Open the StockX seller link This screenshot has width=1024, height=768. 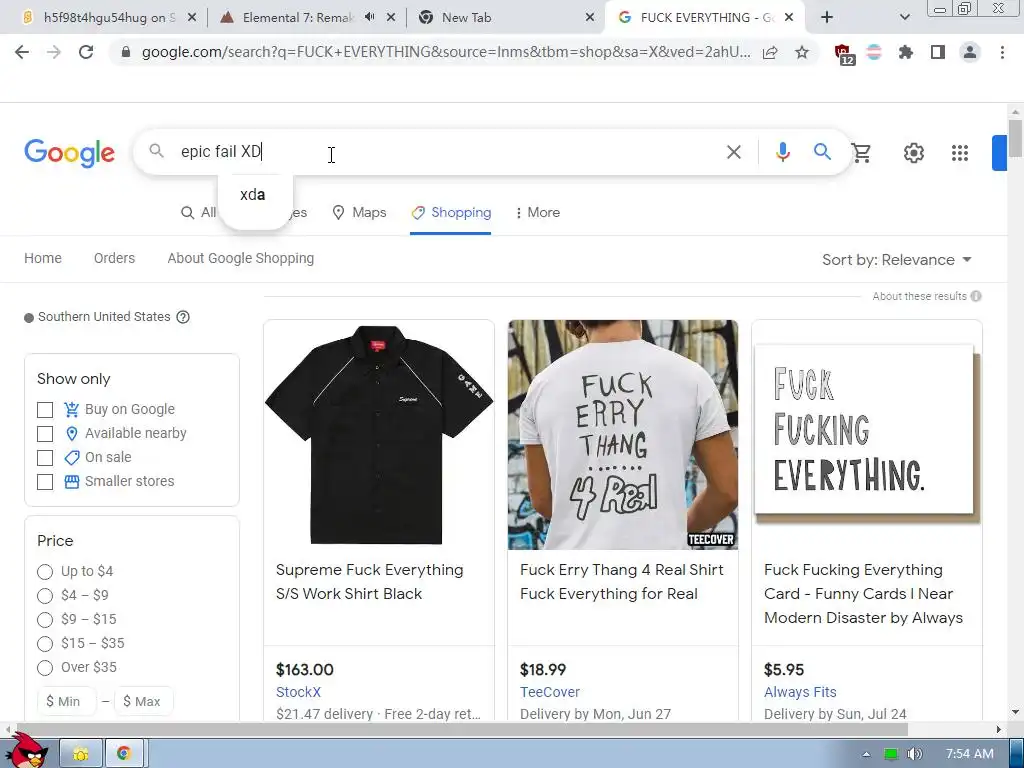[x=298, y=692]
